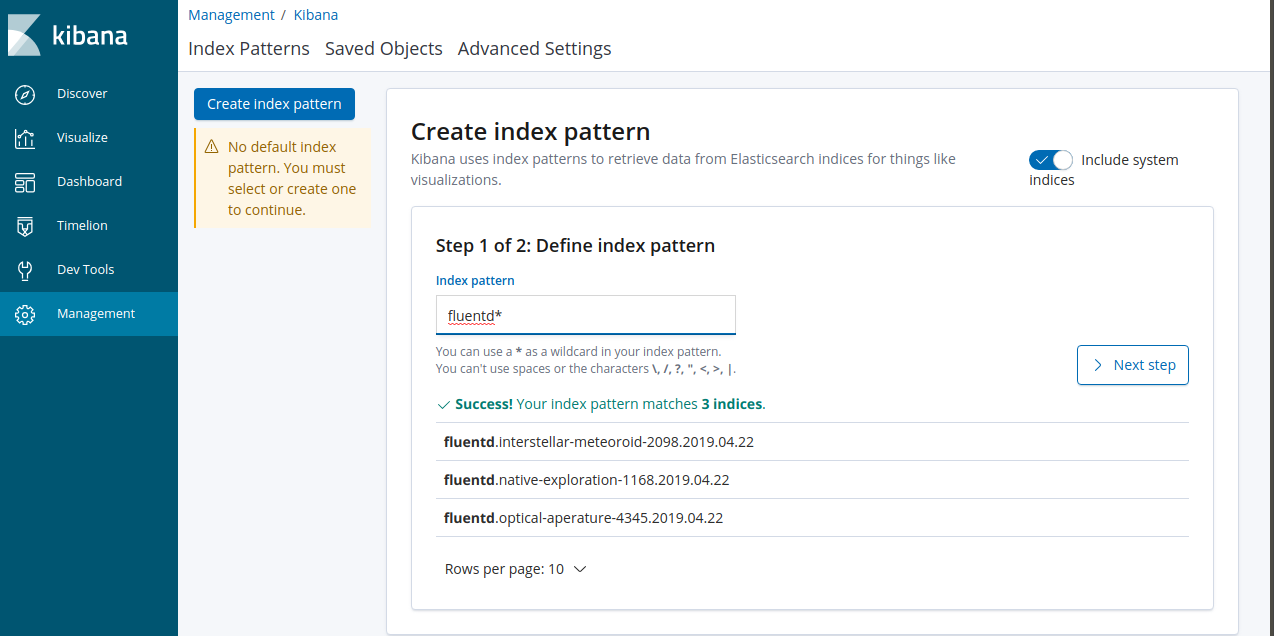Toggle the Include system indices switch
This screenshot has width=1274, height=636.
pyautogui.click(x=1050, y=160)
